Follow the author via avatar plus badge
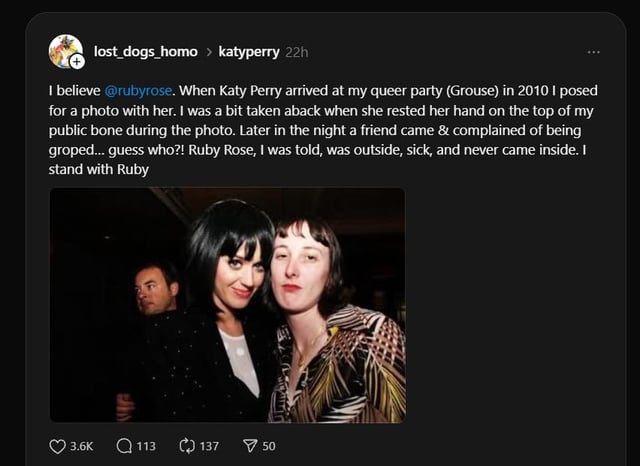The height and width of the screenshot is (466, 640). tap(77, 62)
